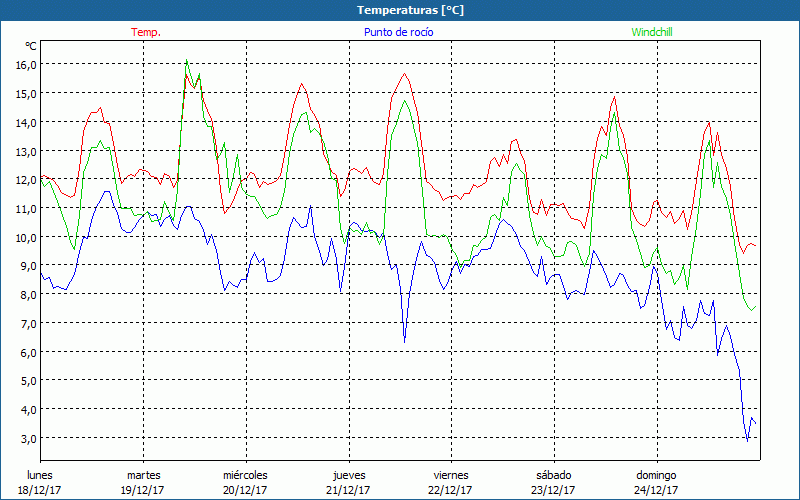Click the 13,0 y-axis value
The width and height of the screenshot is (800, 500).
point(26,151)
